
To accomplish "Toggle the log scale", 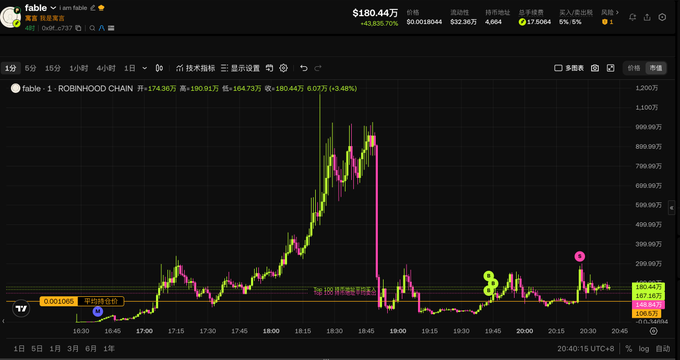I will [x=644, y=349].
